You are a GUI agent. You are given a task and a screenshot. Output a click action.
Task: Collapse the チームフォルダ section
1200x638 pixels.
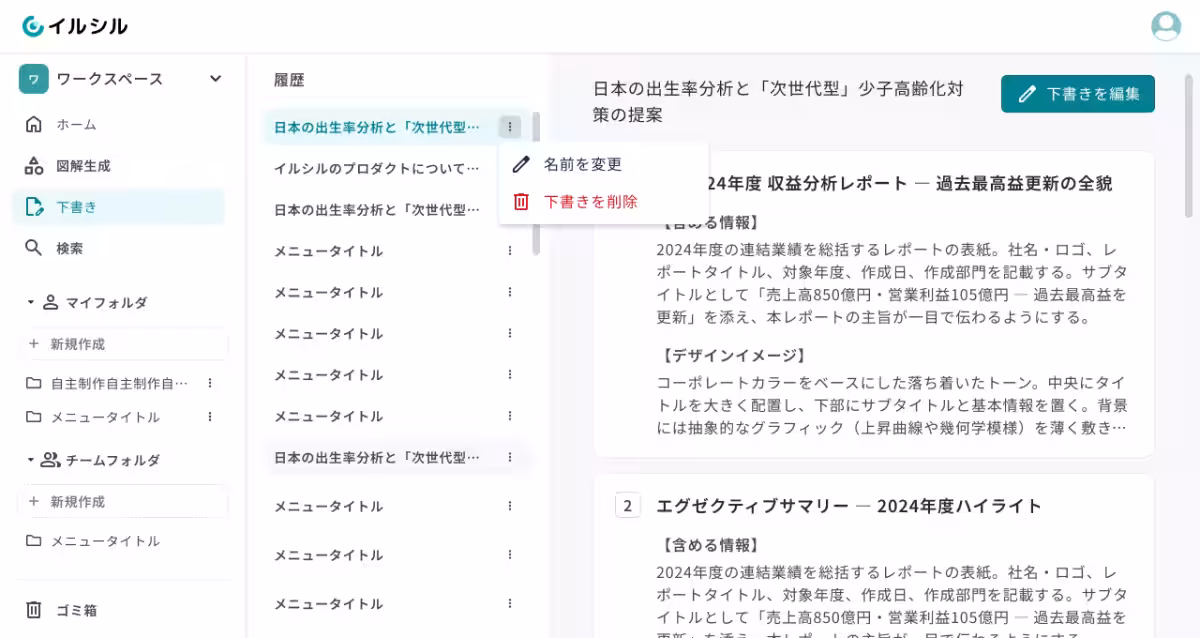(x=30, y=460)
